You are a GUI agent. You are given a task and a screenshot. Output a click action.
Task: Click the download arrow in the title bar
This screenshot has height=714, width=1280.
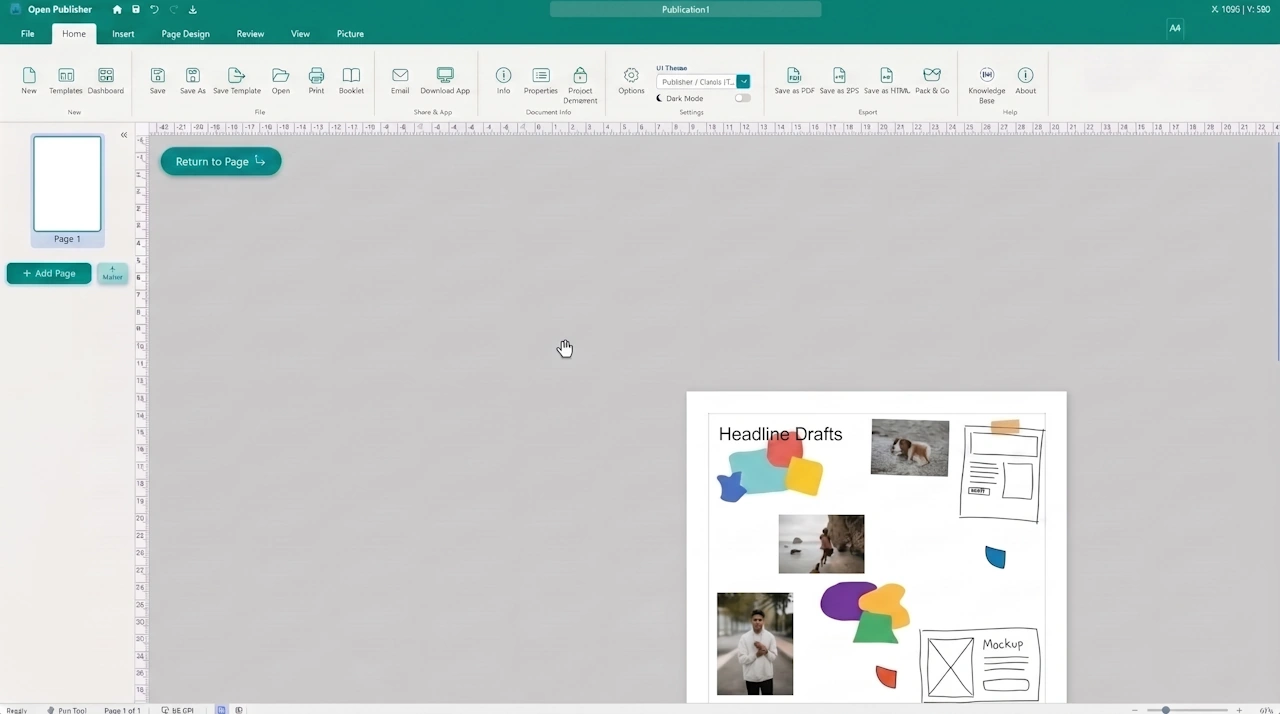[x=192, y=9]
